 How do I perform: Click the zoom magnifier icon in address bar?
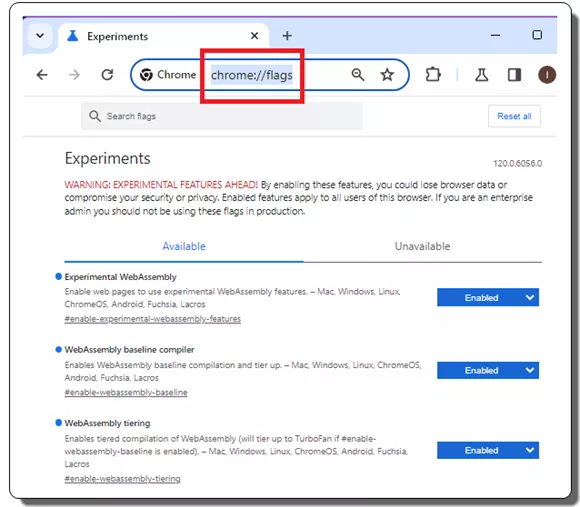tap(358, 75)
